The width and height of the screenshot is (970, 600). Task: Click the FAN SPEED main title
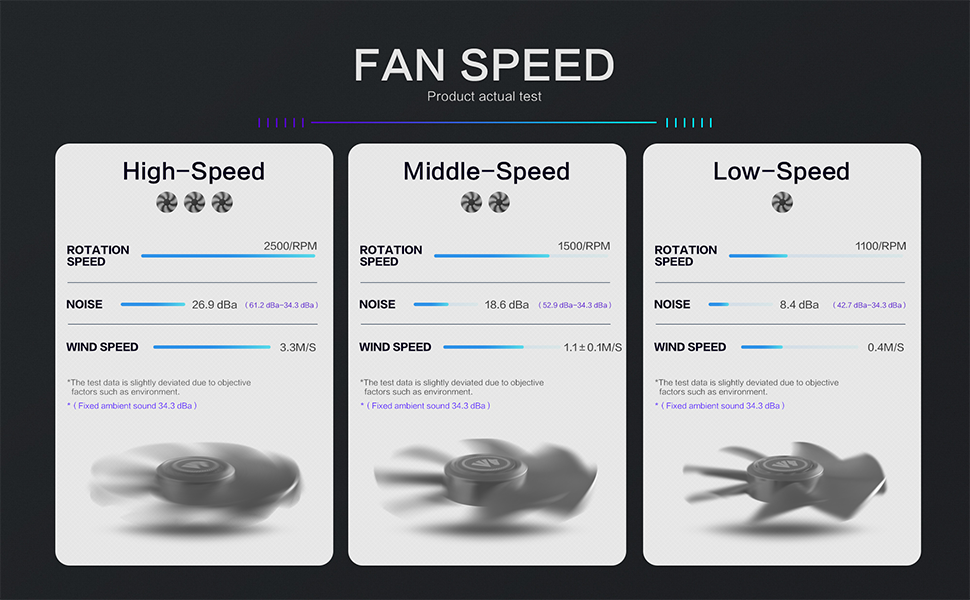(484, 65)
